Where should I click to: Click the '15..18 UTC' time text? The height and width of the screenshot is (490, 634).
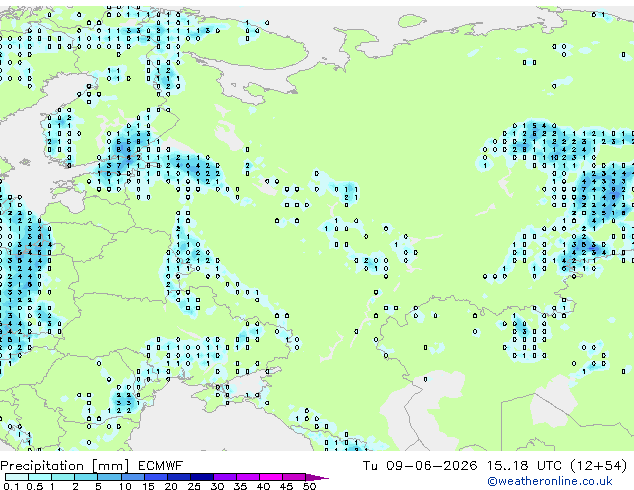pos(525,466)
